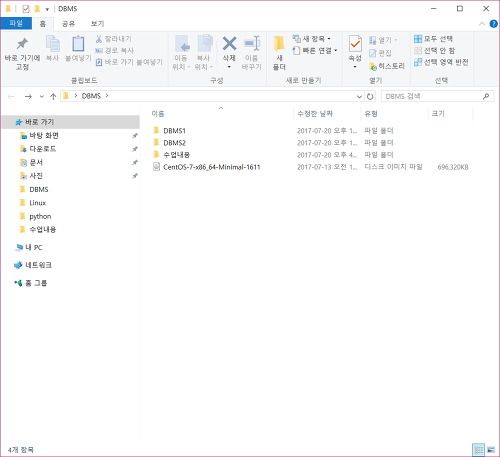Click the Edit option in Open group
This screenshot has height=457, width=500.
click(x=380, y=53)
